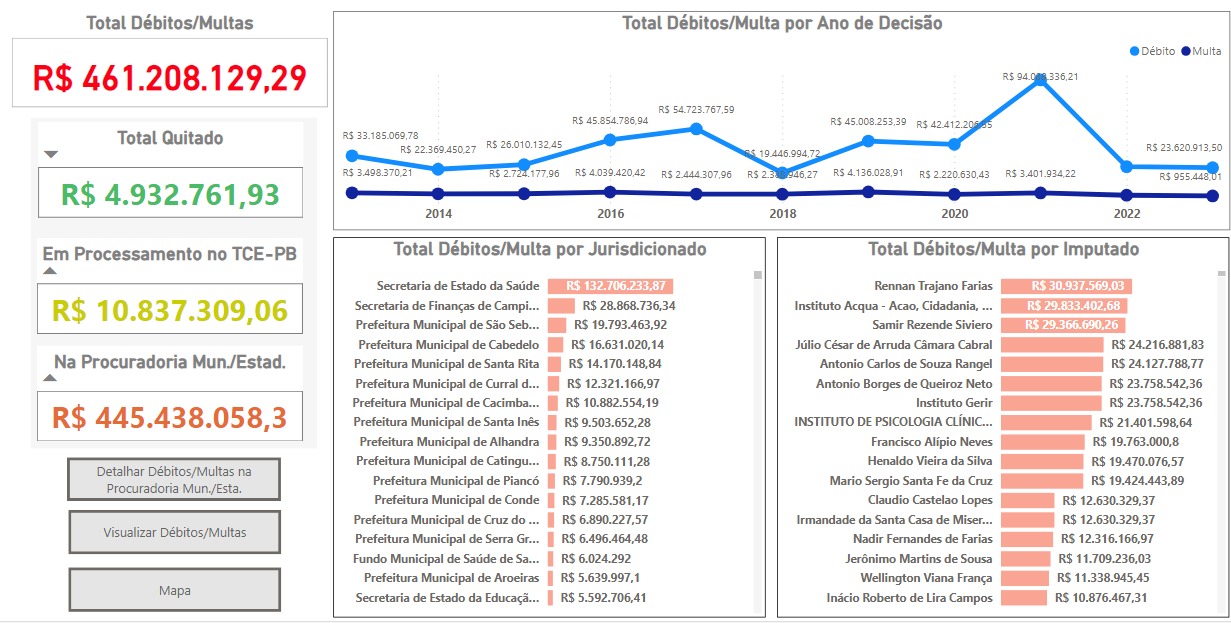1231x623 pixels.
Task: Toggle arrow under Na Procuradoria Mun./Estad.
Action: click(x=50, y=378)
